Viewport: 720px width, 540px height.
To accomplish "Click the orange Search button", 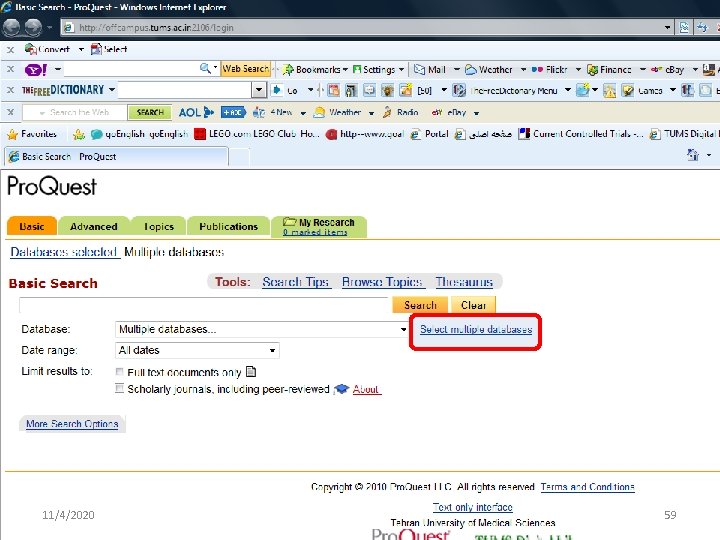I will tap(420, 305).
